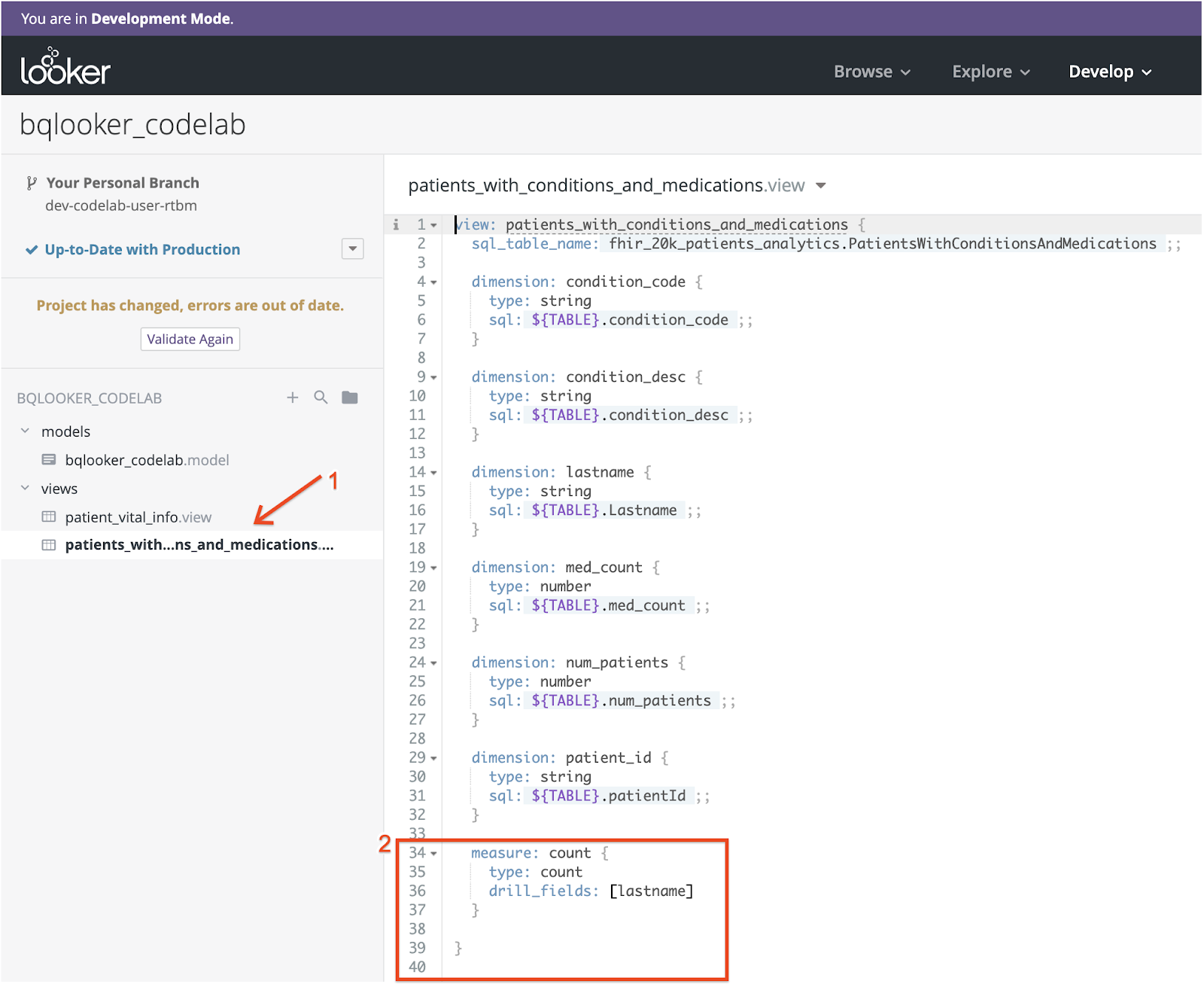Fold the condition_code dimension at line 4
Screen dimensions: 1204x990
[x=434, y=283]
